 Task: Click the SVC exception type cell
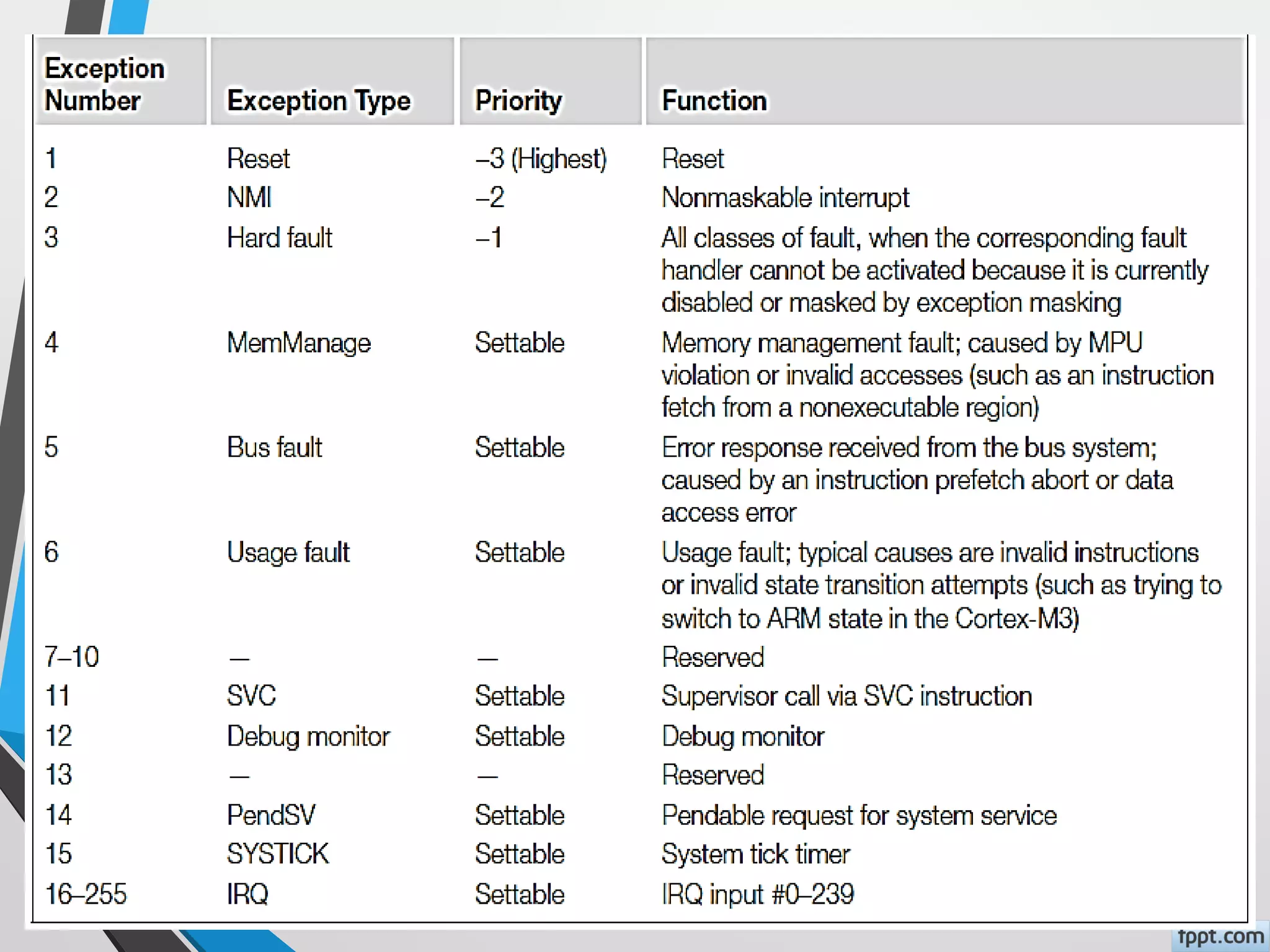[x=251, y=696]
